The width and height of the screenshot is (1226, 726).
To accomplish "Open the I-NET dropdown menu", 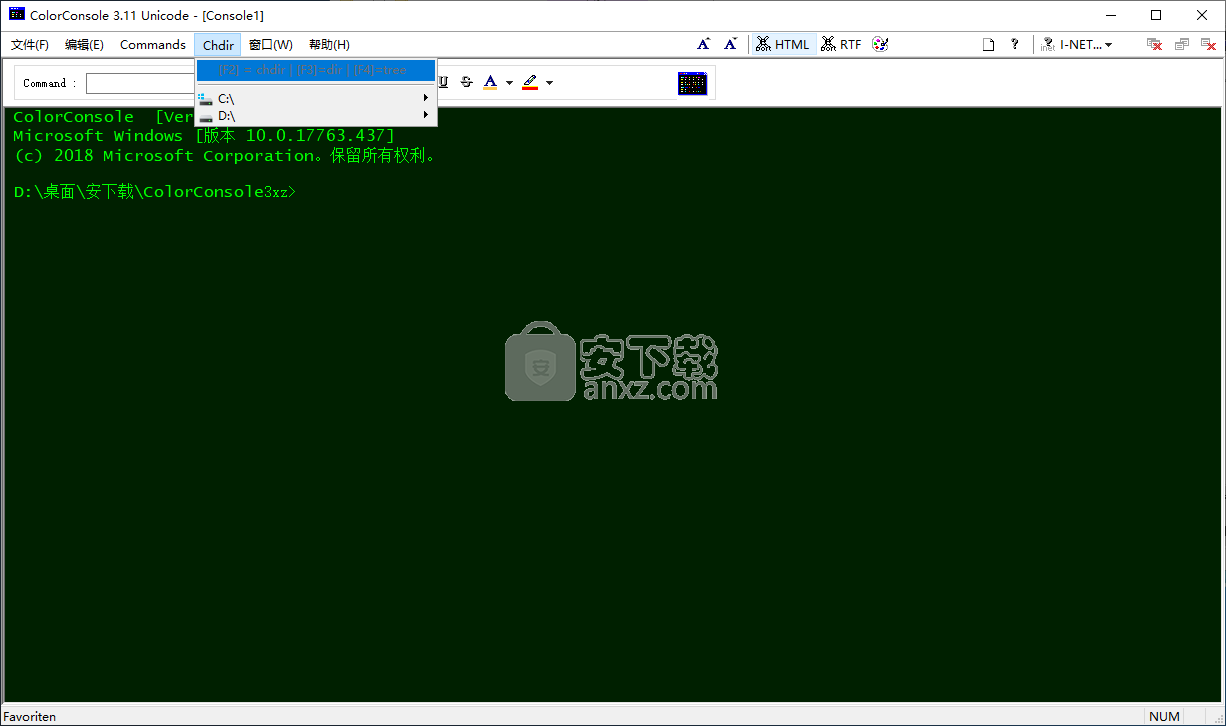I will (x=1077, y=44).
